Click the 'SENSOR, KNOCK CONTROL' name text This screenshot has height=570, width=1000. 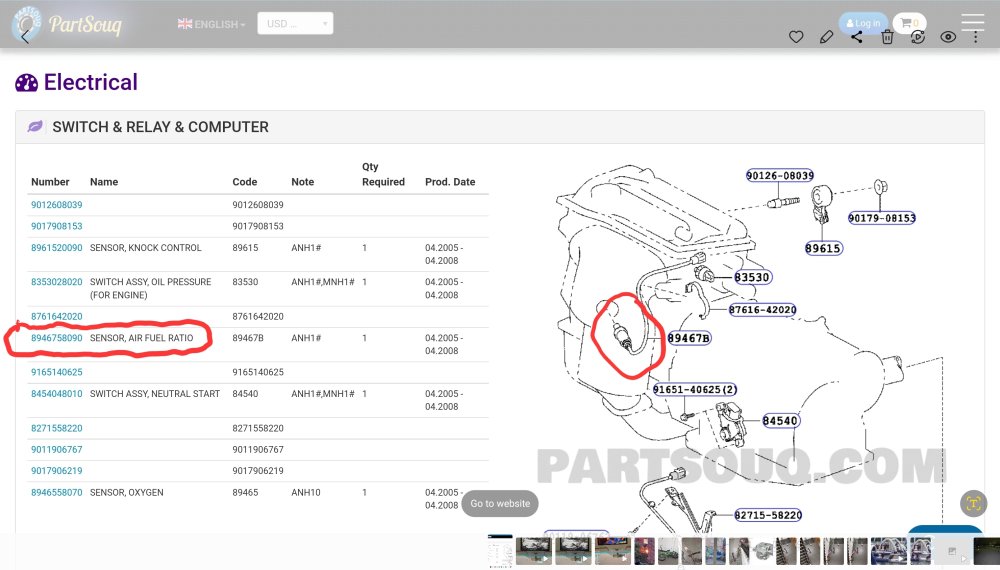145,248
